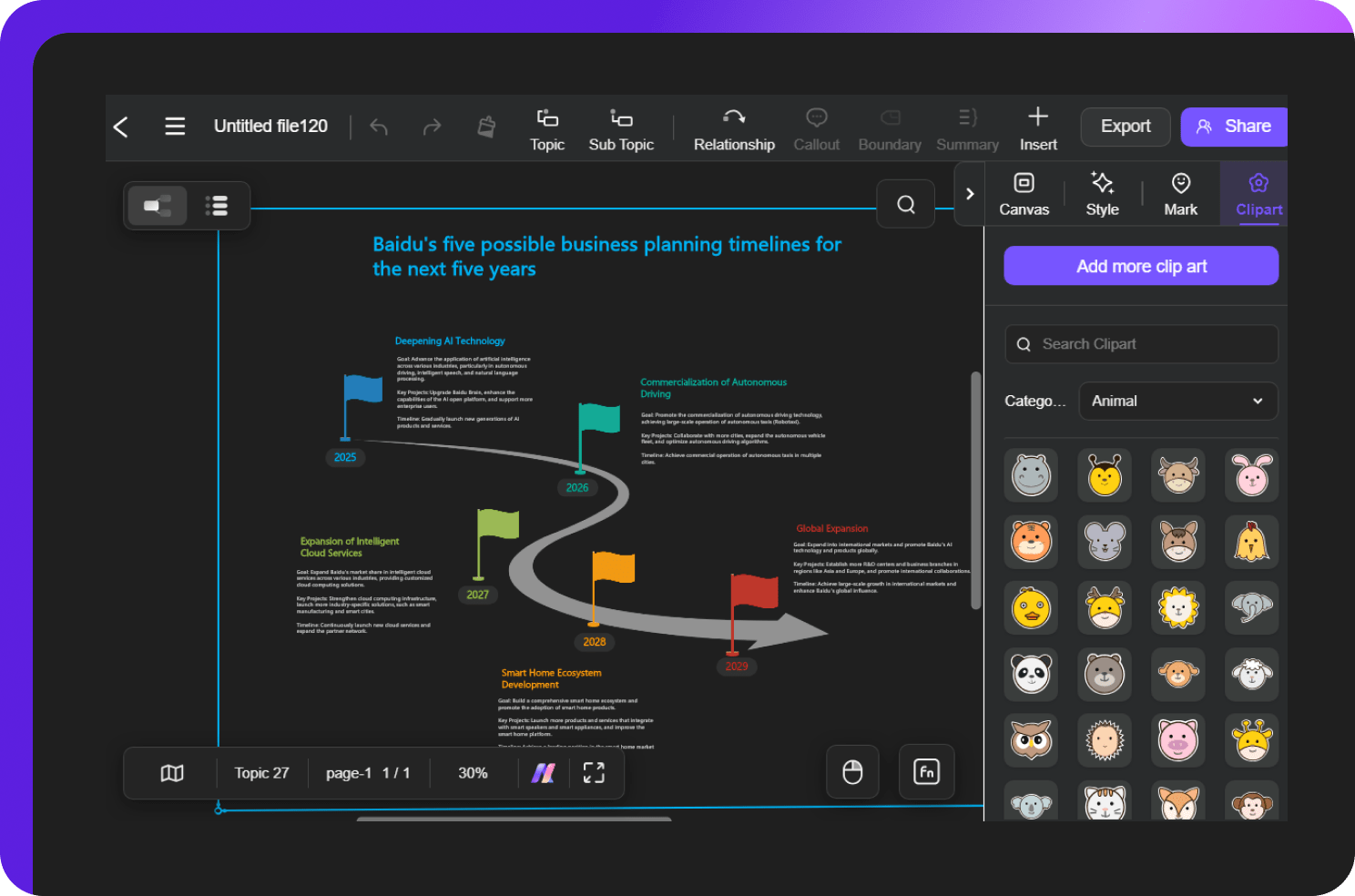
Task: Open the Insert menu
Action: click(x=1038, y=129)
